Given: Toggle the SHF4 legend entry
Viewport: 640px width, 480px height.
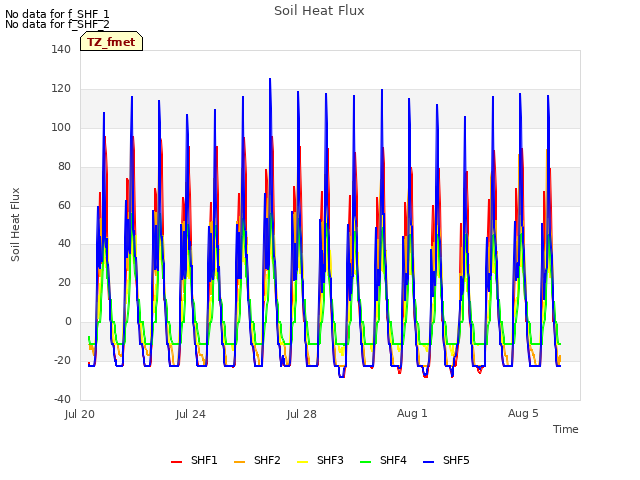Looking at the screenshot, I should 383,460.
